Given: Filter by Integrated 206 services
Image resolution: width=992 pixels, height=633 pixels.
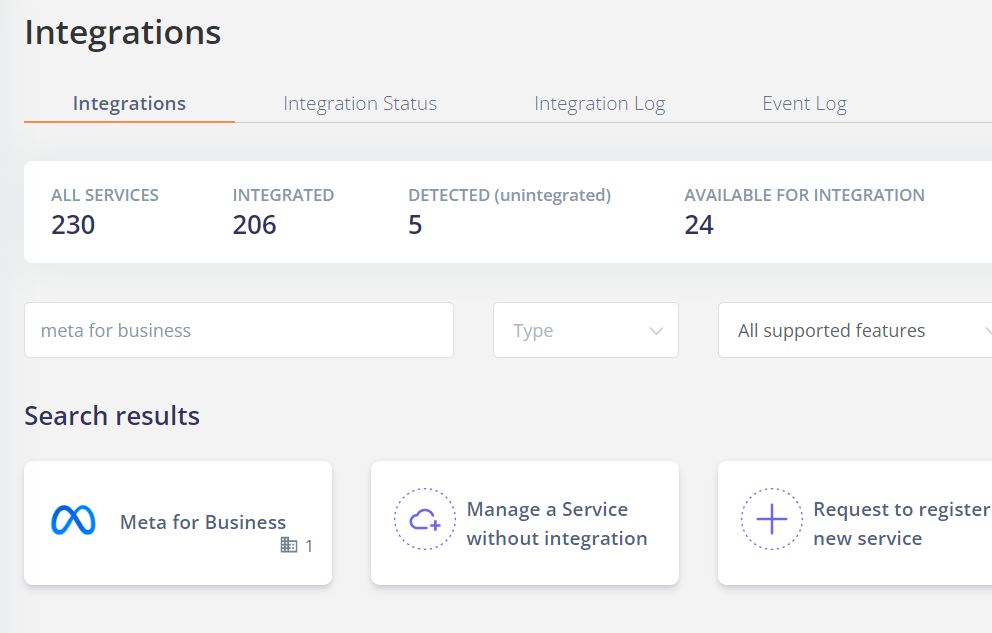Looking at the screenshot, I should point(283,211).
